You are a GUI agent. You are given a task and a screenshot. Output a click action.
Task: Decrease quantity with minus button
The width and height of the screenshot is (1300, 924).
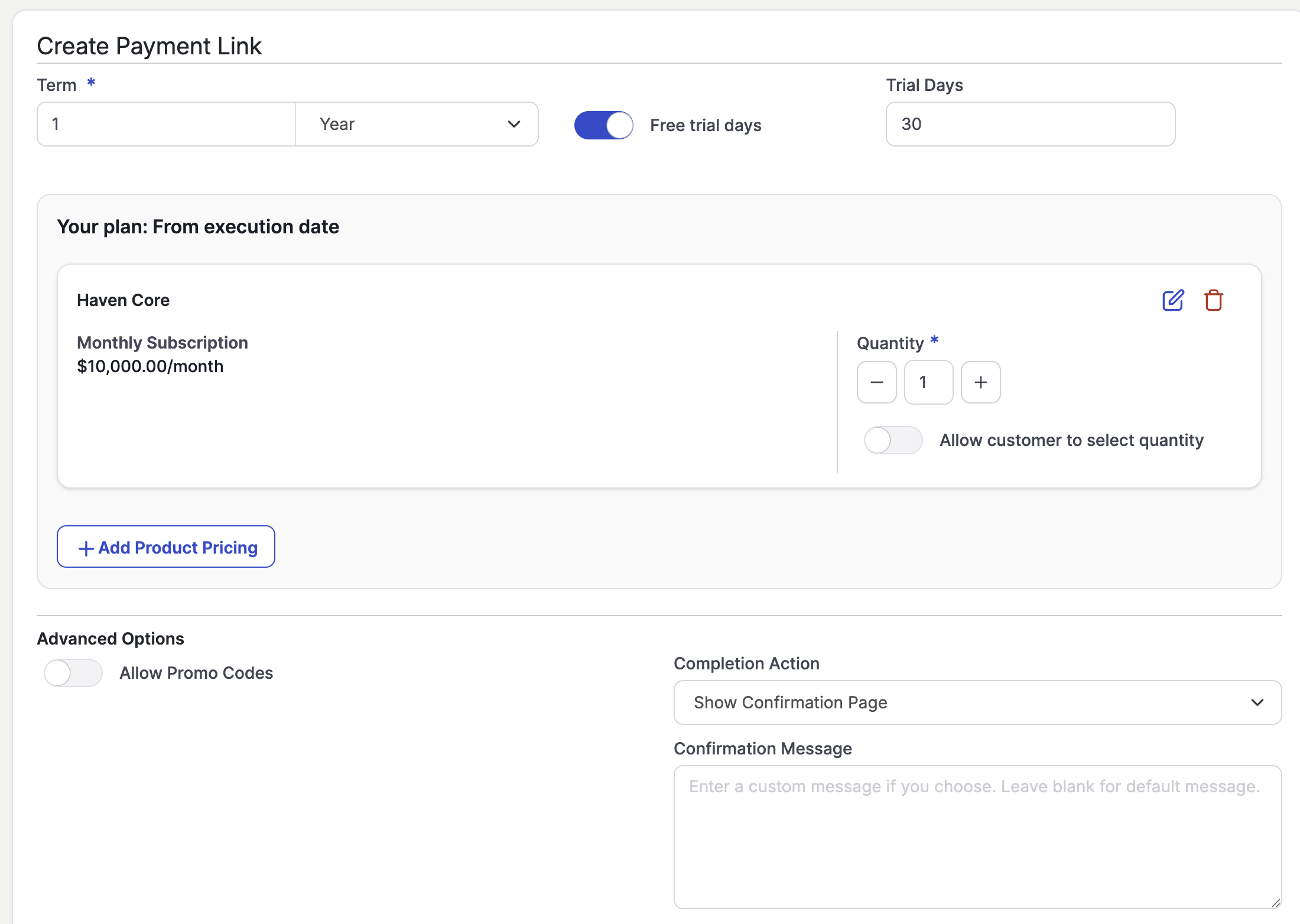(876, 382)
